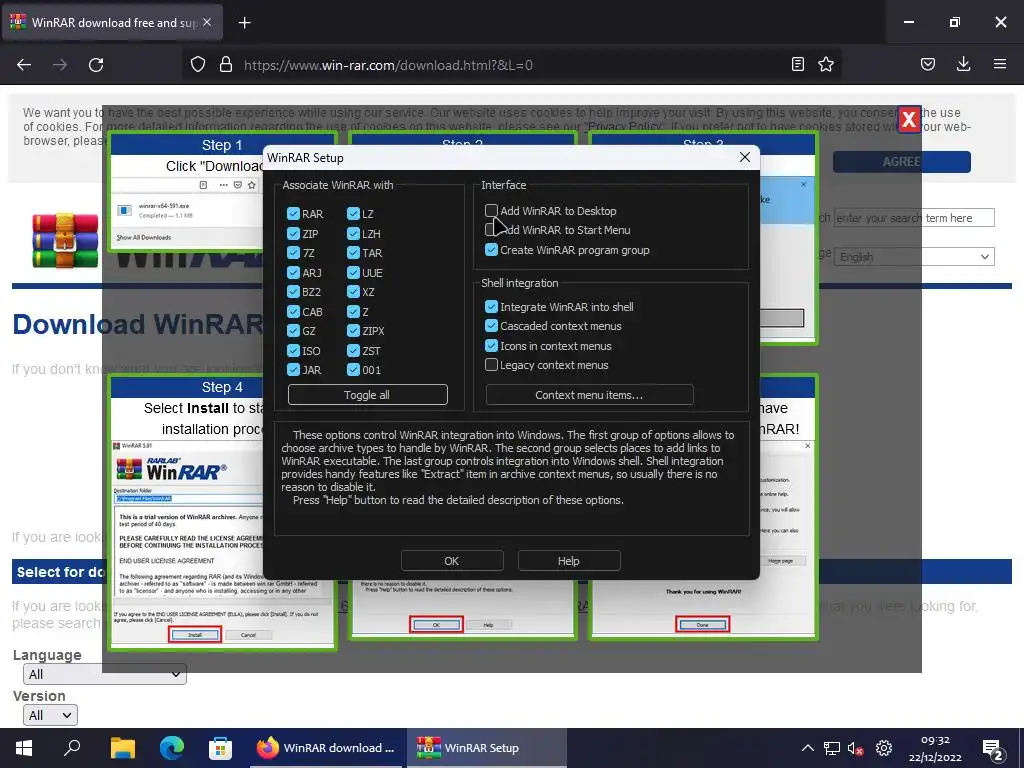Image resolution: width=1024 pixels, height=768 pixels.
Task: Open the Firefox downloads arrow icon
Action: pyautogui.click(x=963, y=65)
